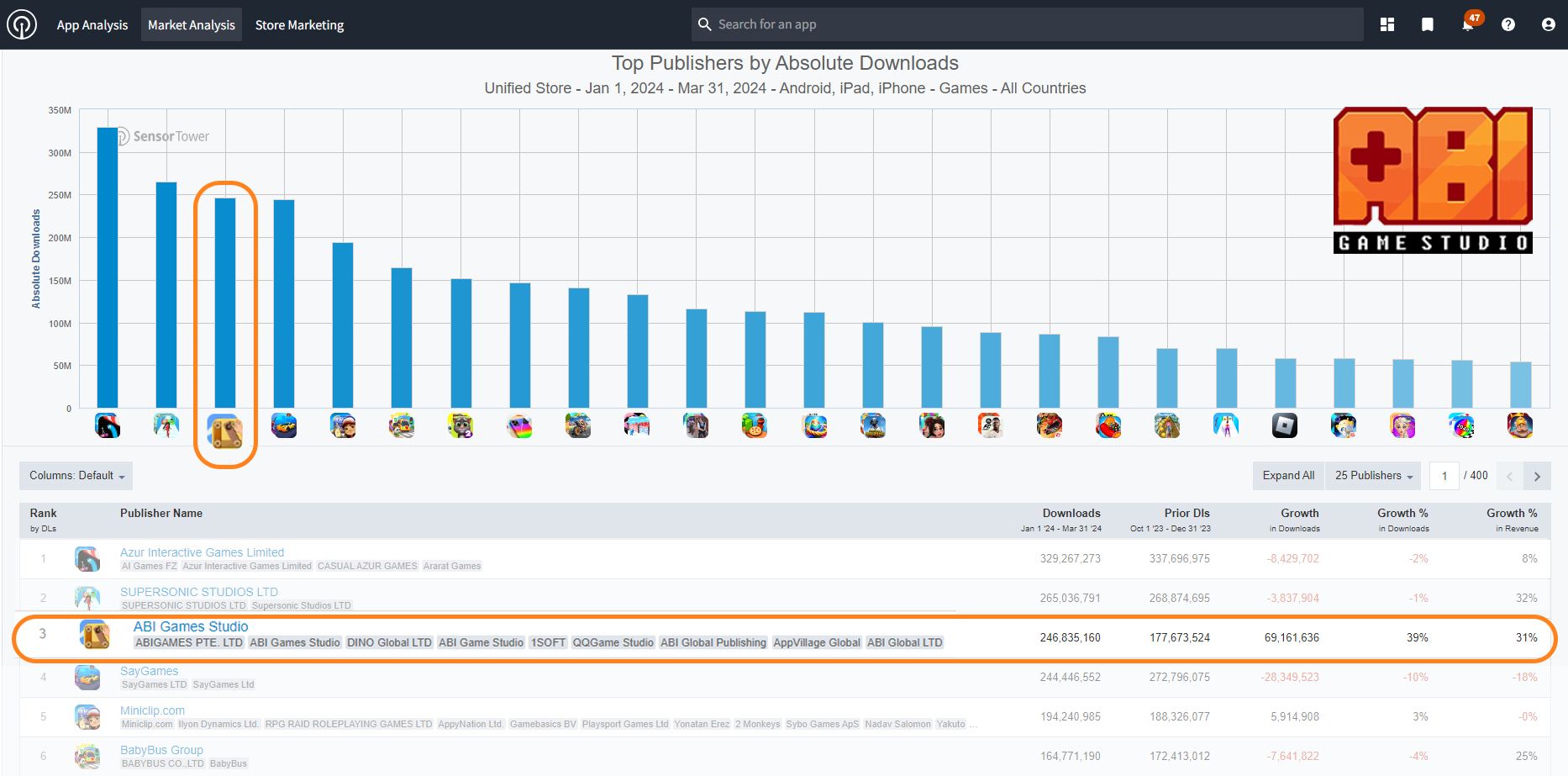Image resolution: width=1568 pixels, height=776 pixels.
Task: Open the help question mark icon
Action: (1508, 24)
